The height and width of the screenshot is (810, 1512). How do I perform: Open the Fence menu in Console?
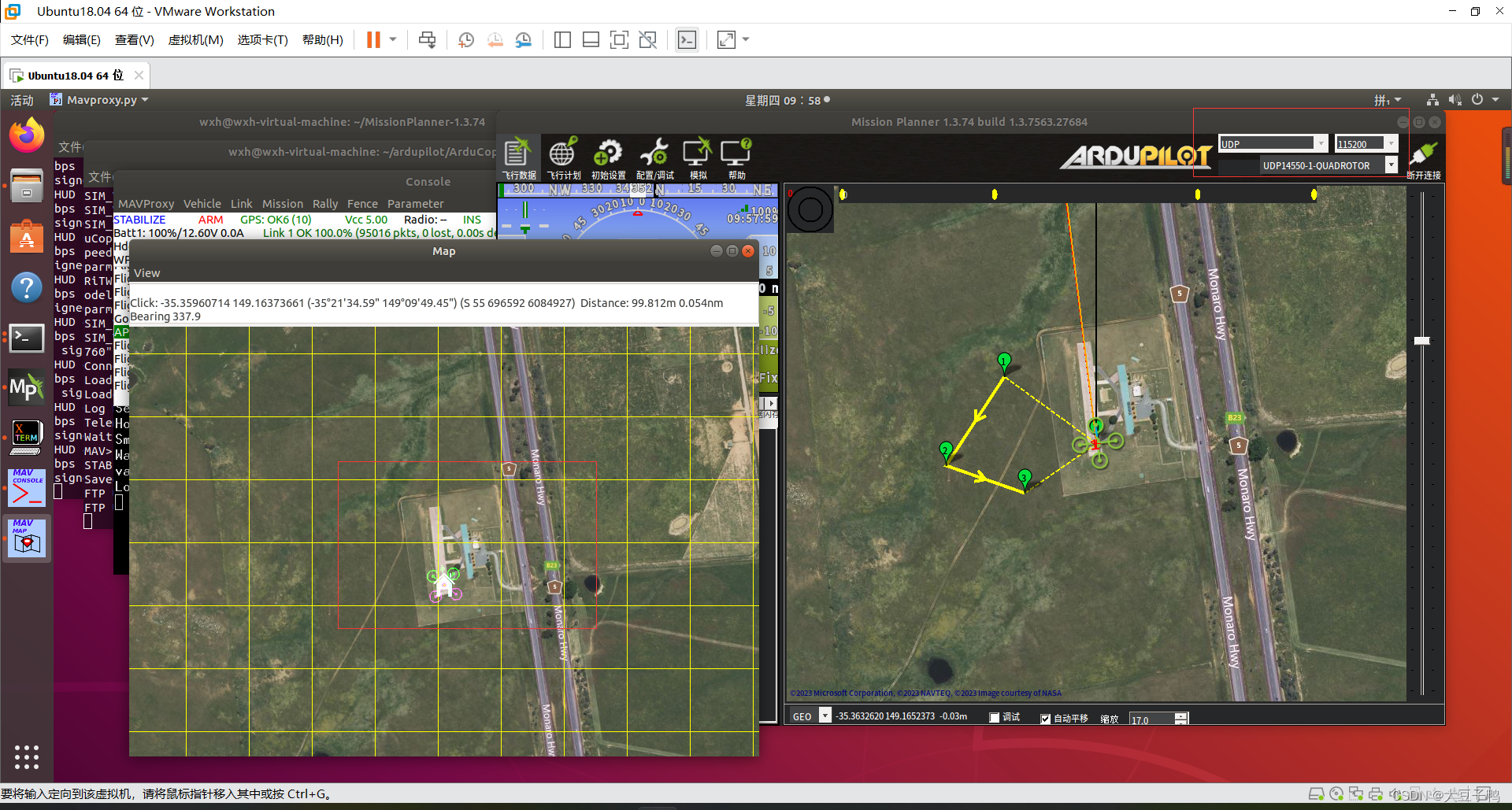coord(363,204)
